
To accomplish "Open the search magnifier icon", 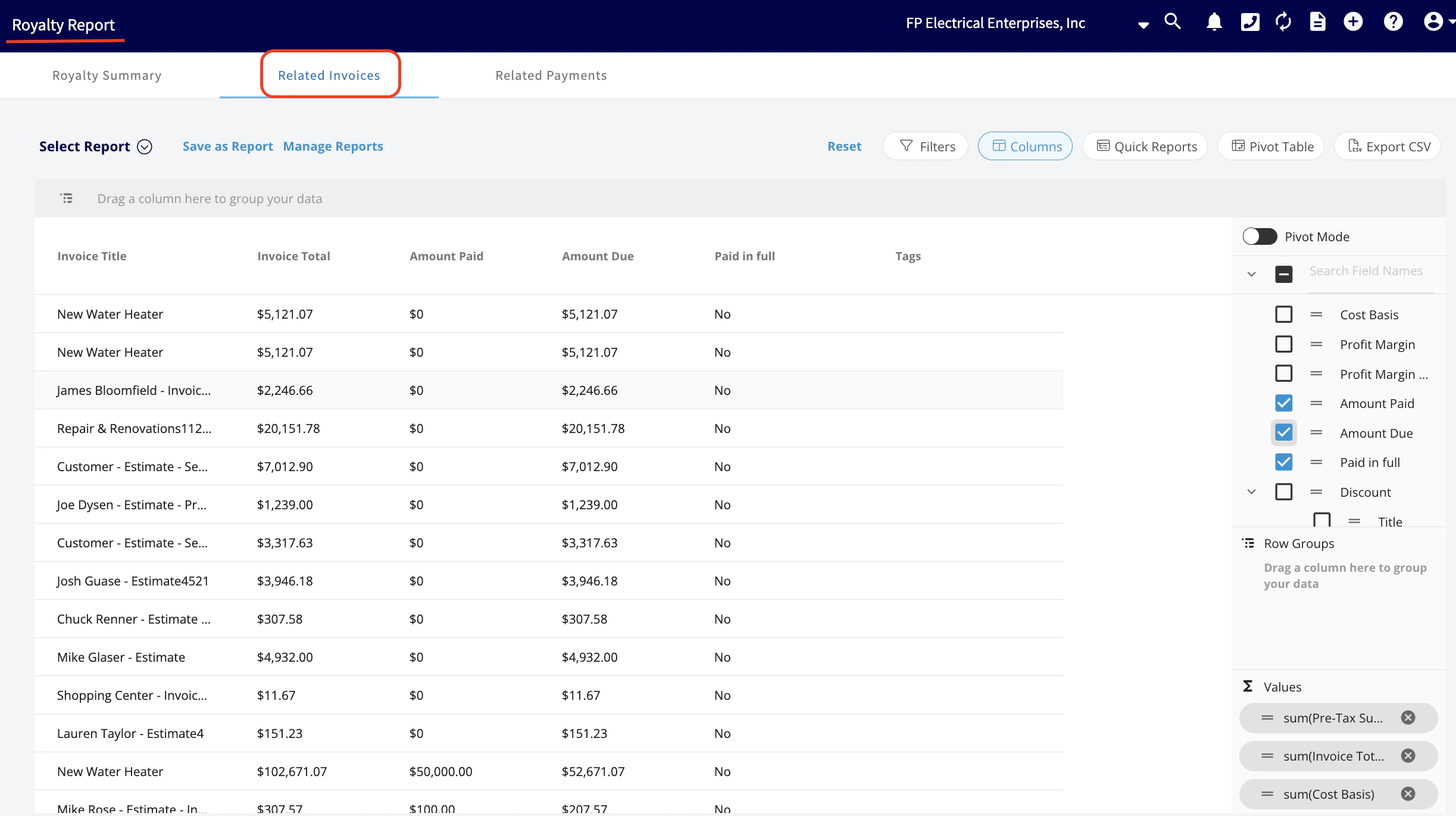I will click(1172, 23).
